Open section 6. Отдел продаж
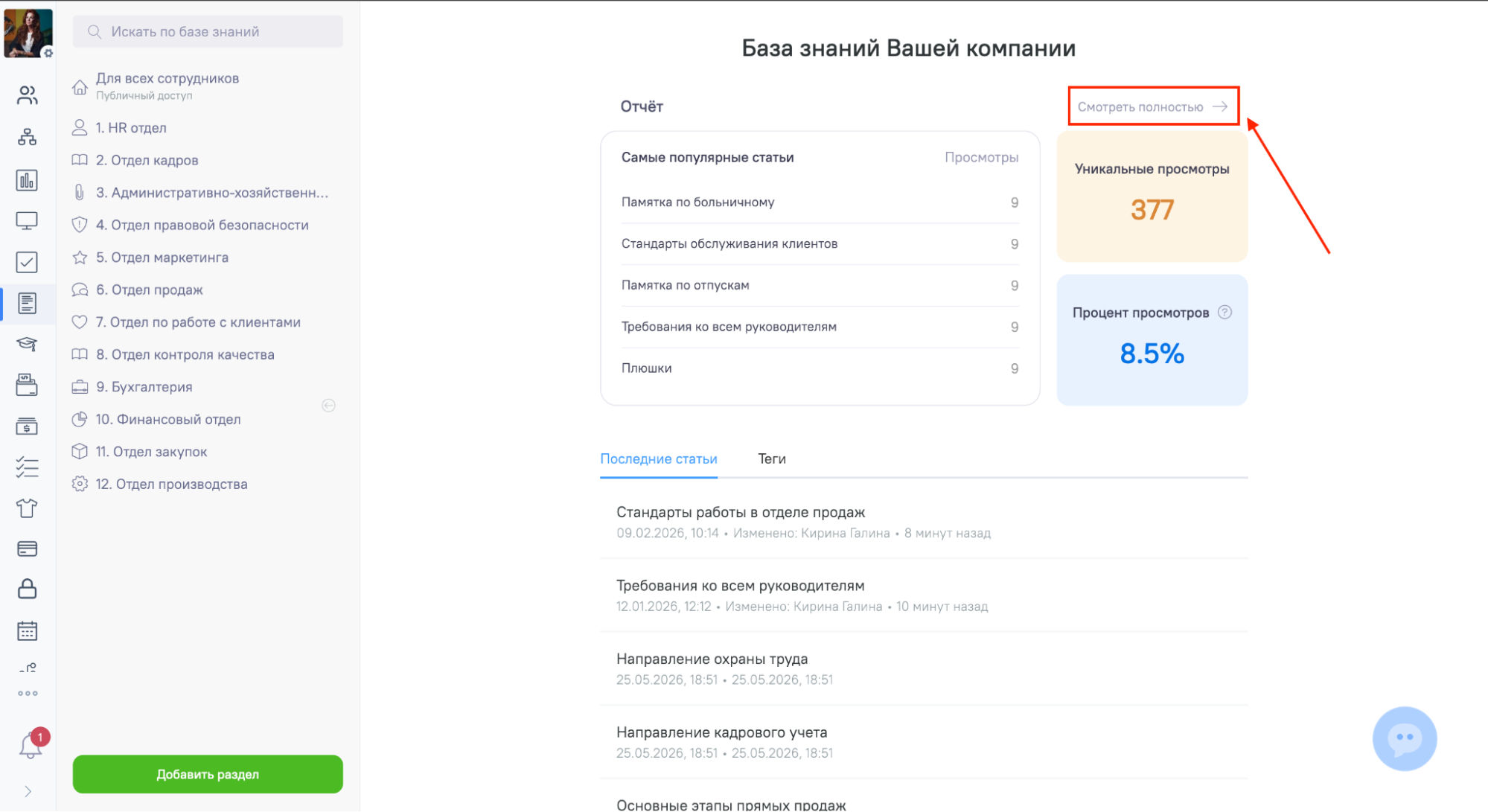This screenshot has width=1488, height=812. click(149, 290)
